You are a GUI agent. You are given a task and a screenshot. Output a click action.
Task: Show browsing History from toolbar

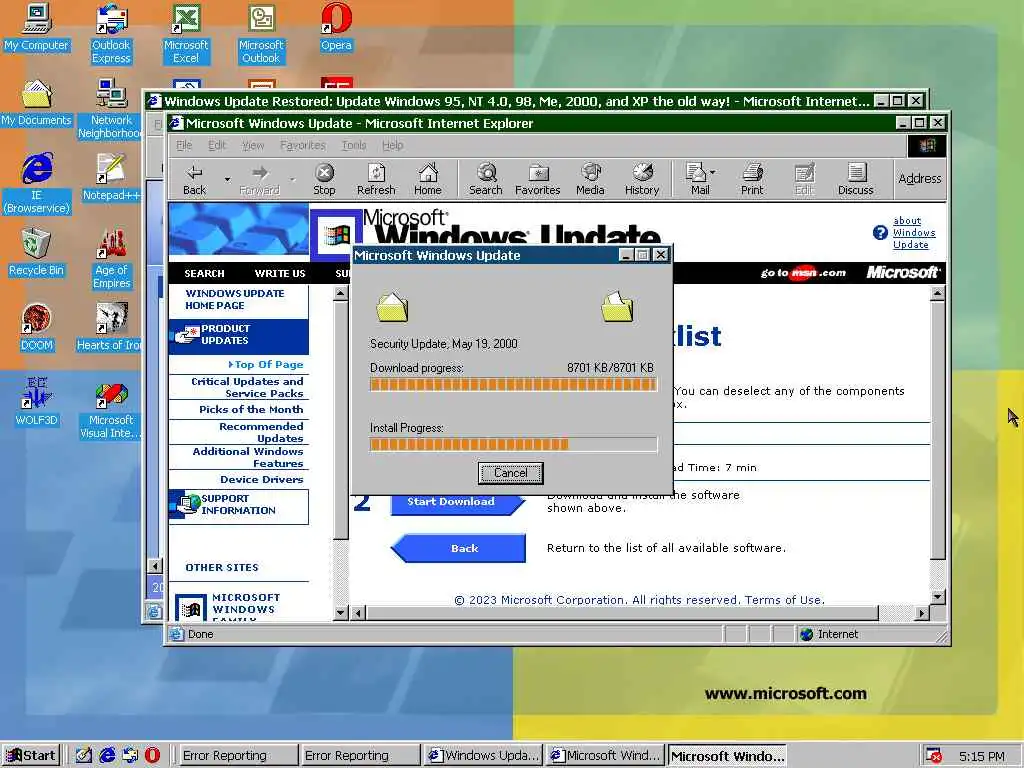(x=642, y=180)
